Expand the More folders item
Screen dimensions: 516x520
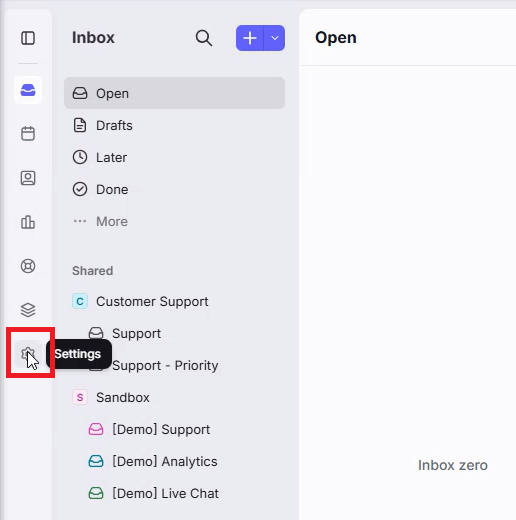coord(174,221)
